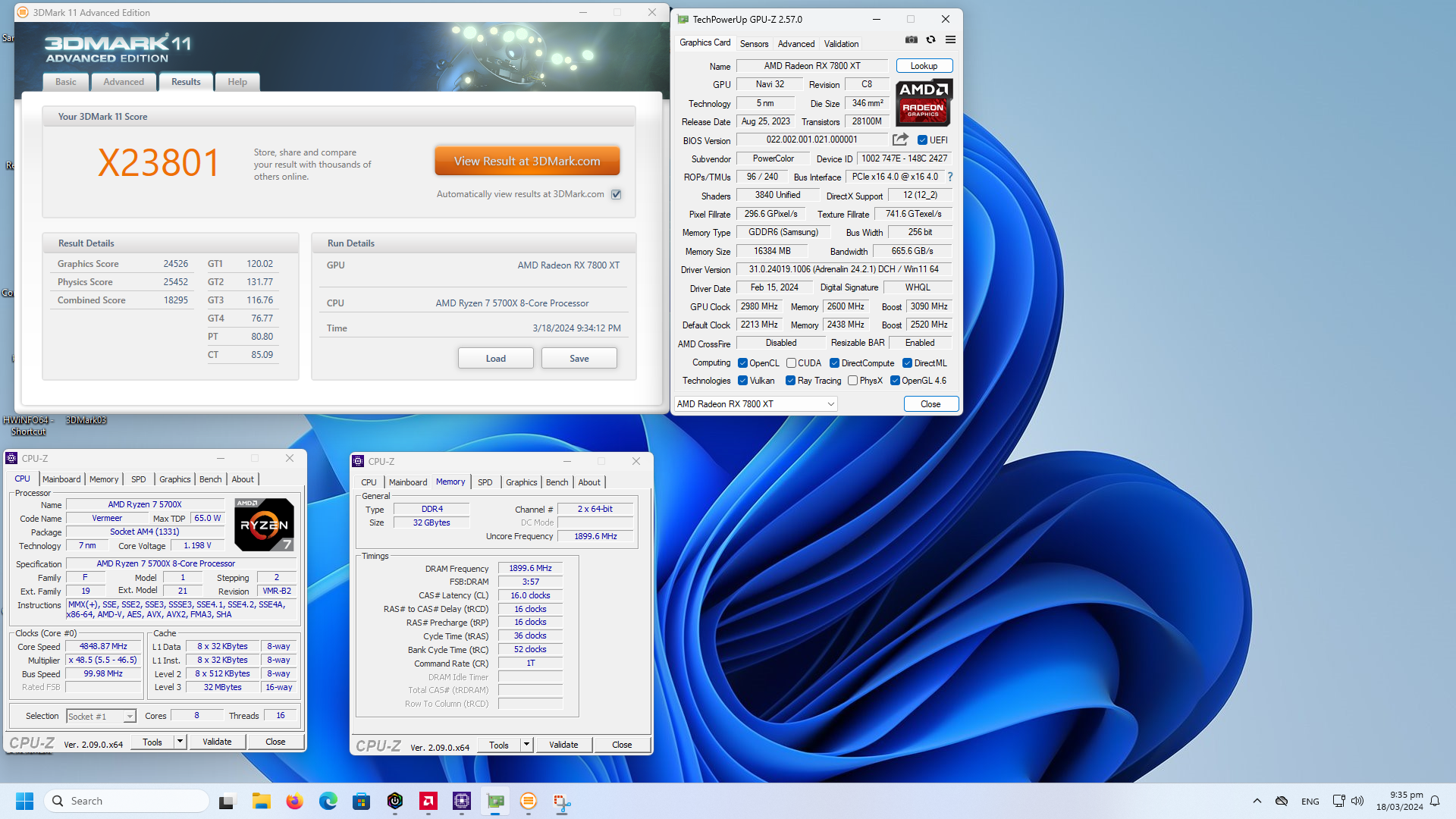Click the Ryzen 7 logo in CPU-Z

coord(264,525)
